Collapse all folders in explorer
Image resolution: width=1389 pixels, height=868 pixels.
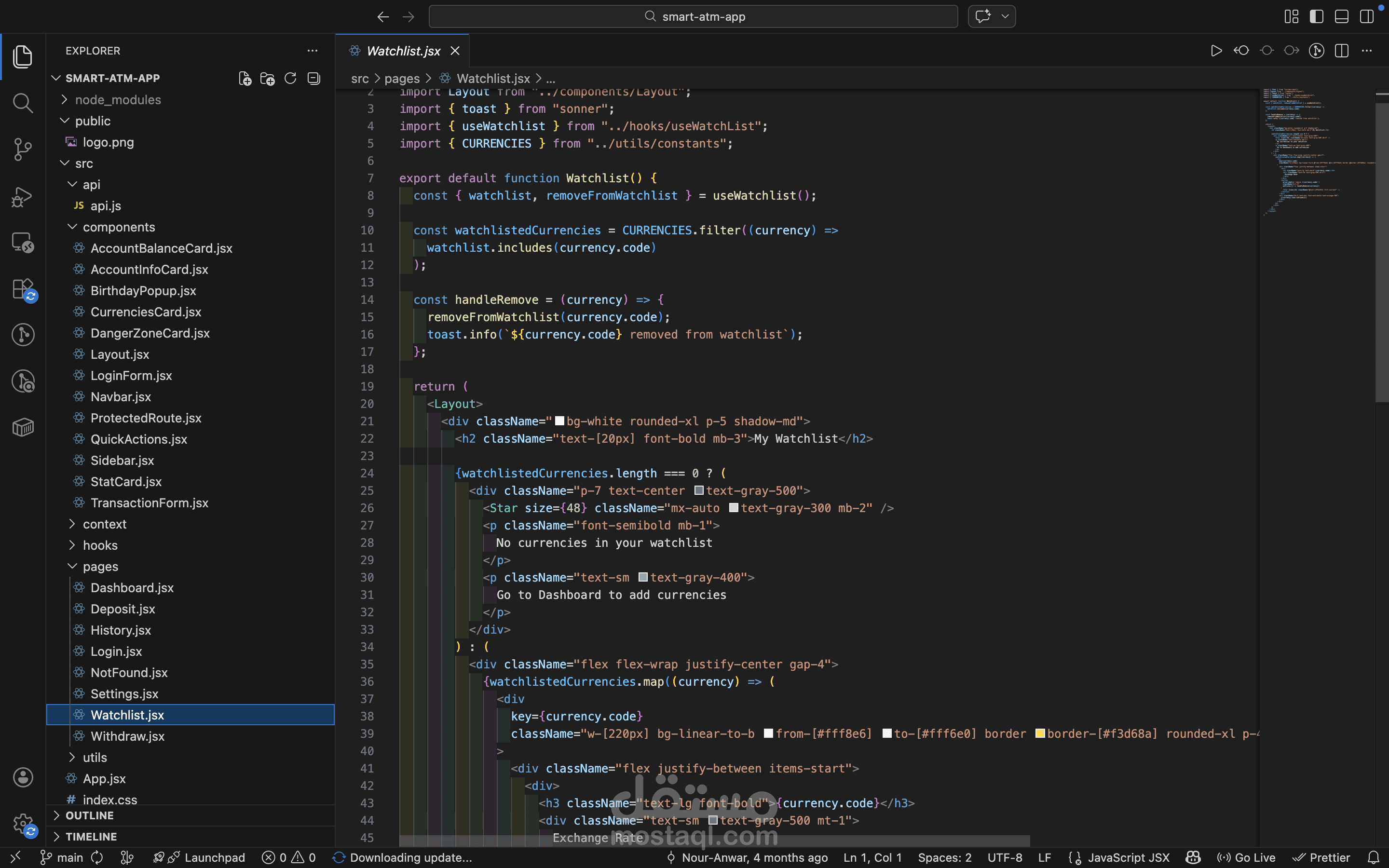(313, 79)
